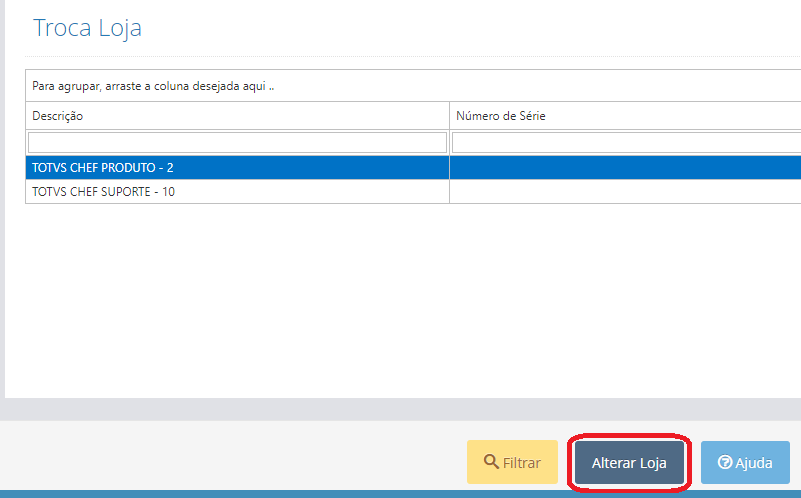This screenshot has width=801, height=498.
Task: Sort by the Descrição column header
Action: (238, 116)
